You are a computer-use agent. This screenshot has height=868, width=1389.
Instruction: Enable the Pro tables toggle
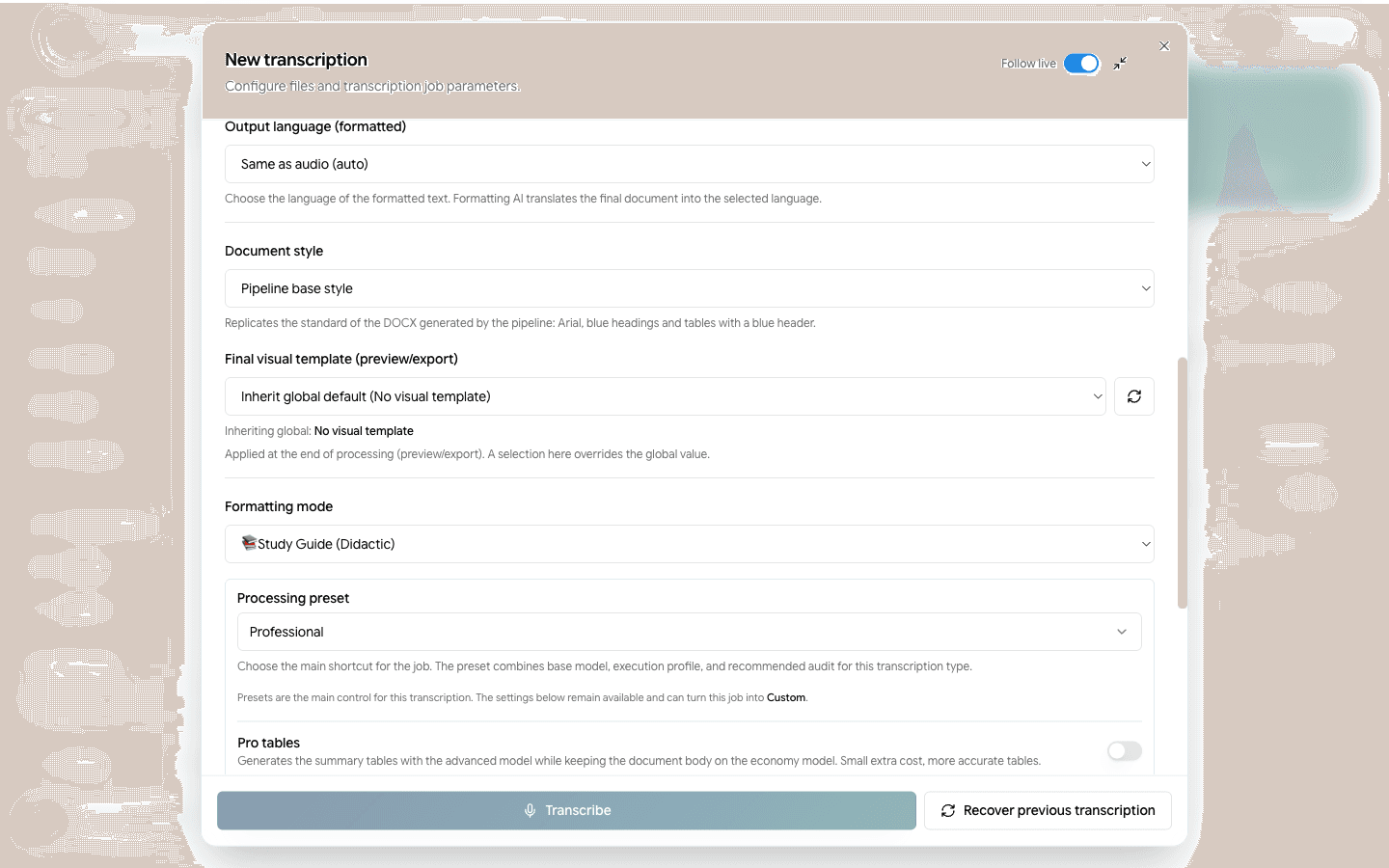click(x=1124, y=751)
